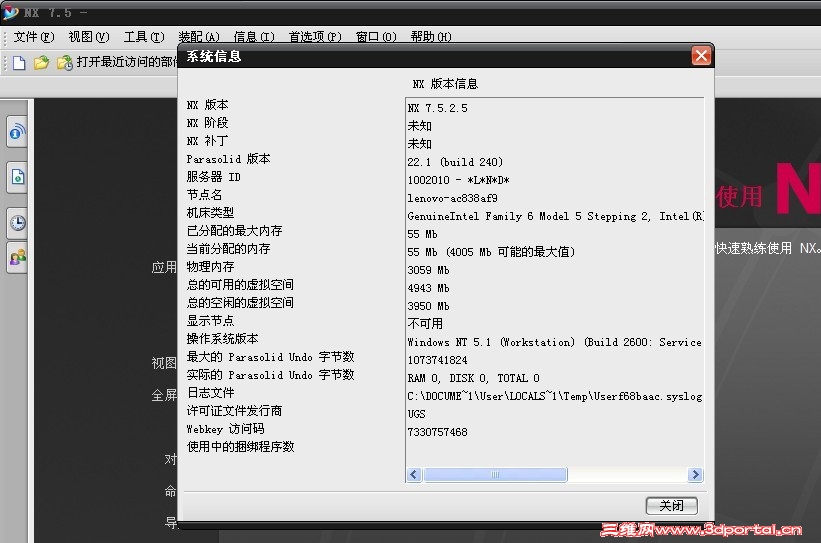Select the 3950 Mb free virtual space value
821x543 pixels.
[x=428, y=306]
